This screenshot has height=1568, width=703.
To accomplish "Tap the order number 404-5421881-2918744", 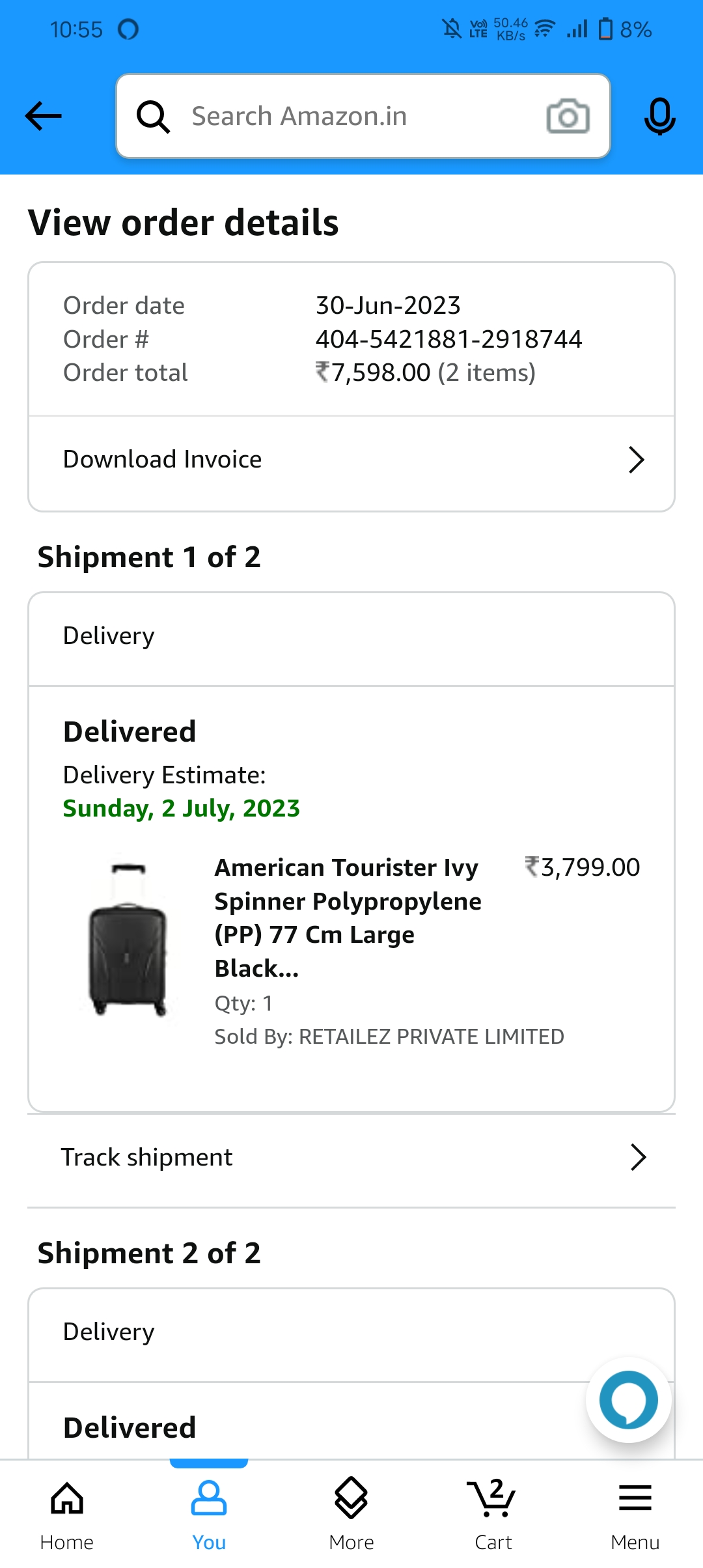I will tap(448, 339).
